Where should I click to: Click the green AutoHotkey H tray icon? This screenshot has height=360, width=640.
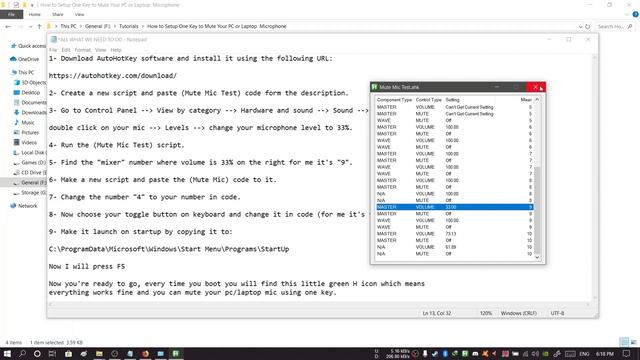(465, 354)
